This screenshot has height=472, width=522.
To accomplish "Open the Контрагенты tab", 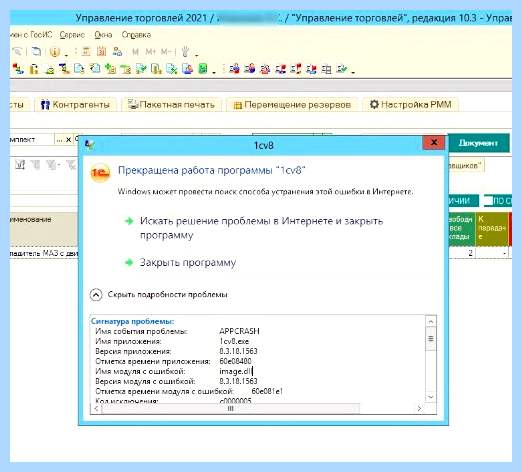I will pyautogui.click(x=75, y=105).
